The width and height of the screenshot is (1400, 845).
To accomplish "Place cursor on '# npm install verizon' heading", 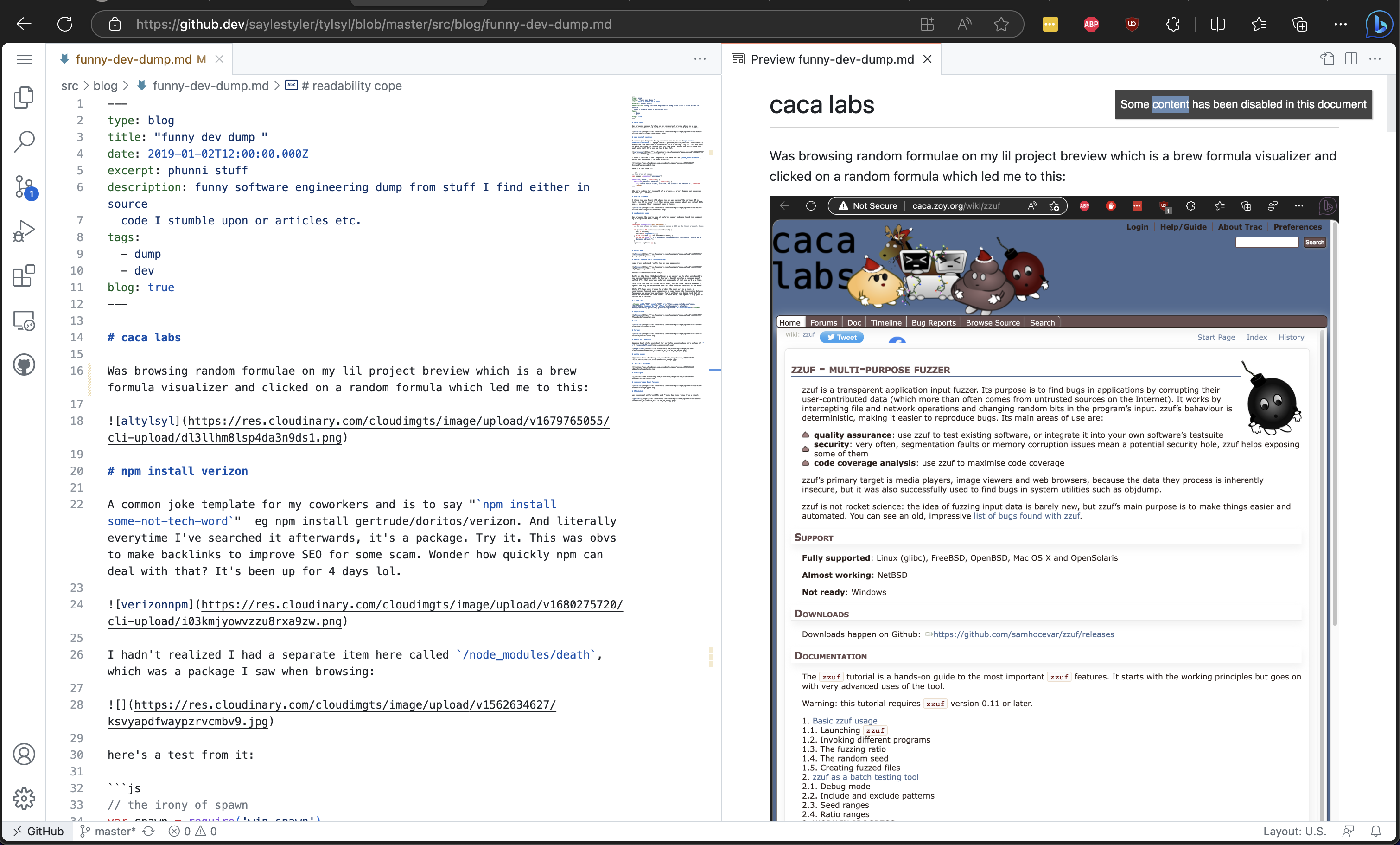I will (178, 471).
